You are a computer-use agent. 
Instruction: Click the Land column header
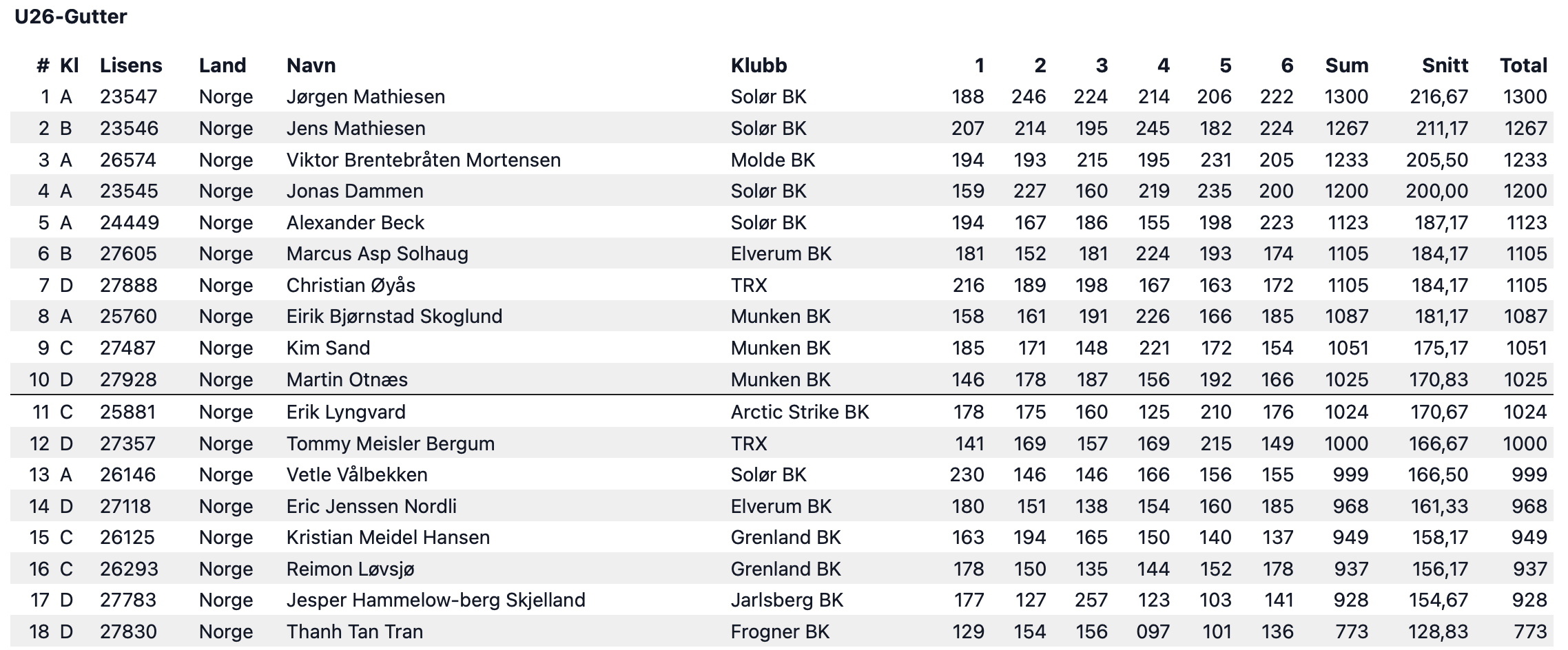(223, 65)
